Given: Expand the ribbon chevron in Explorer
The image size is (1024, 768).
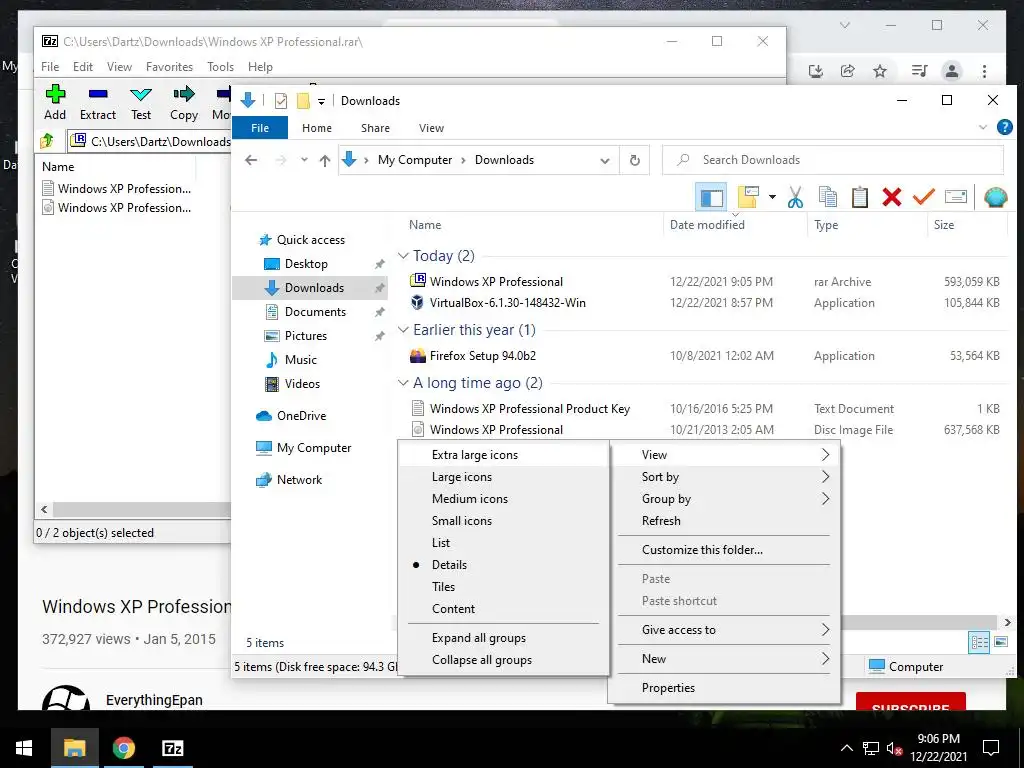Looking at the screenshot, I should (x=983, y=127).
